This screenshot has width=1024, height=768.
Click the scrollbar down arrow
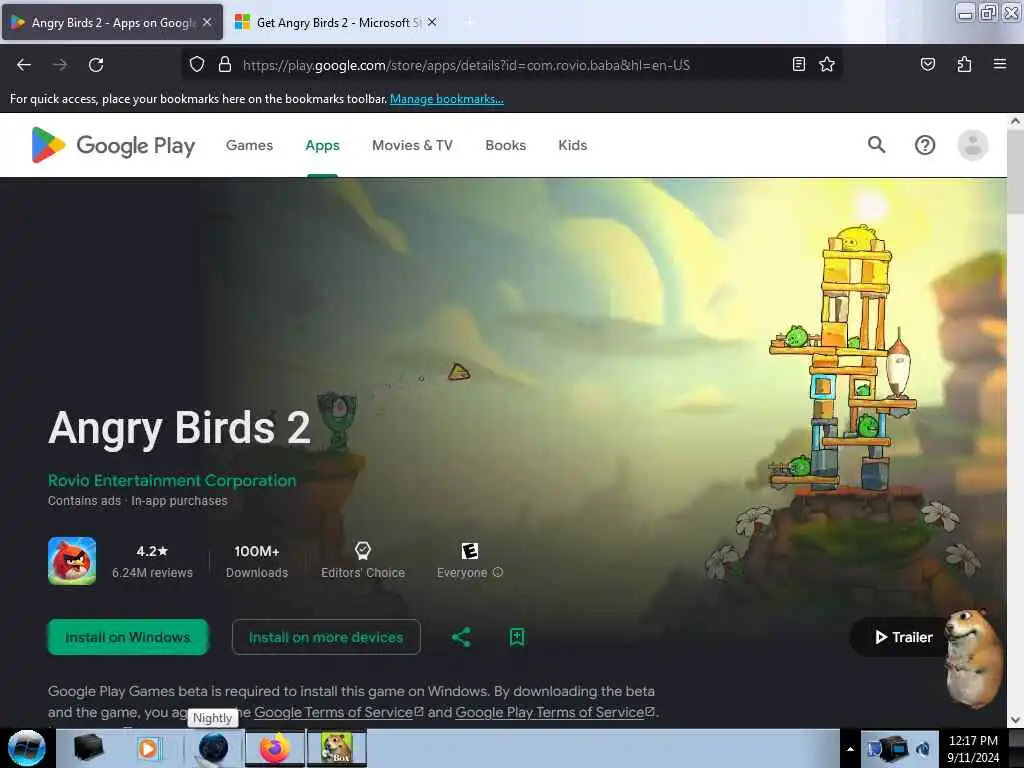1015,720
